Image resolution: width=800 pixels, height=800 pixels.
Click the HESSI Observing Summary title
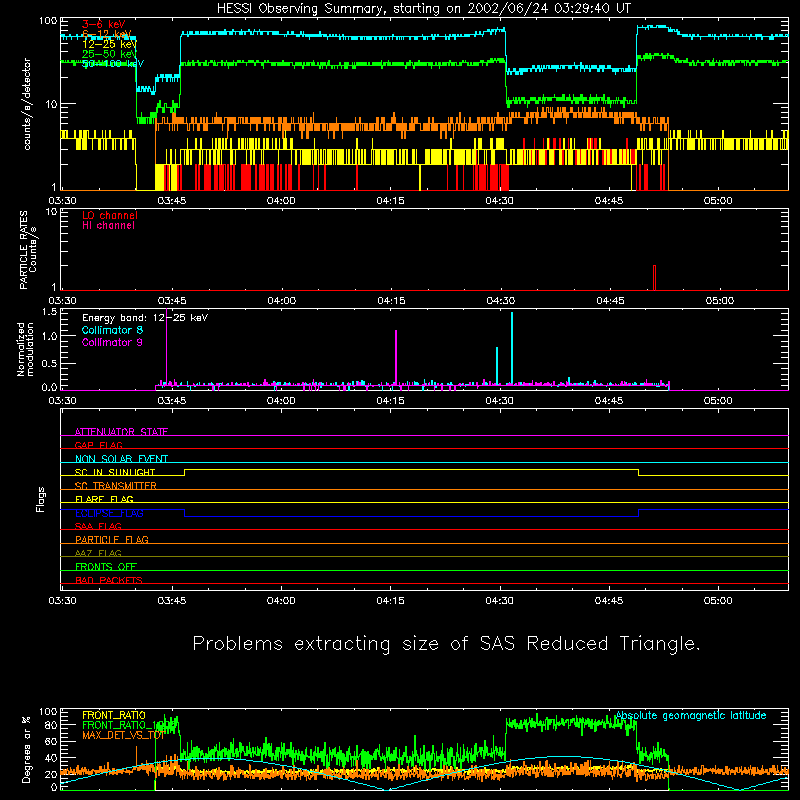423,9
